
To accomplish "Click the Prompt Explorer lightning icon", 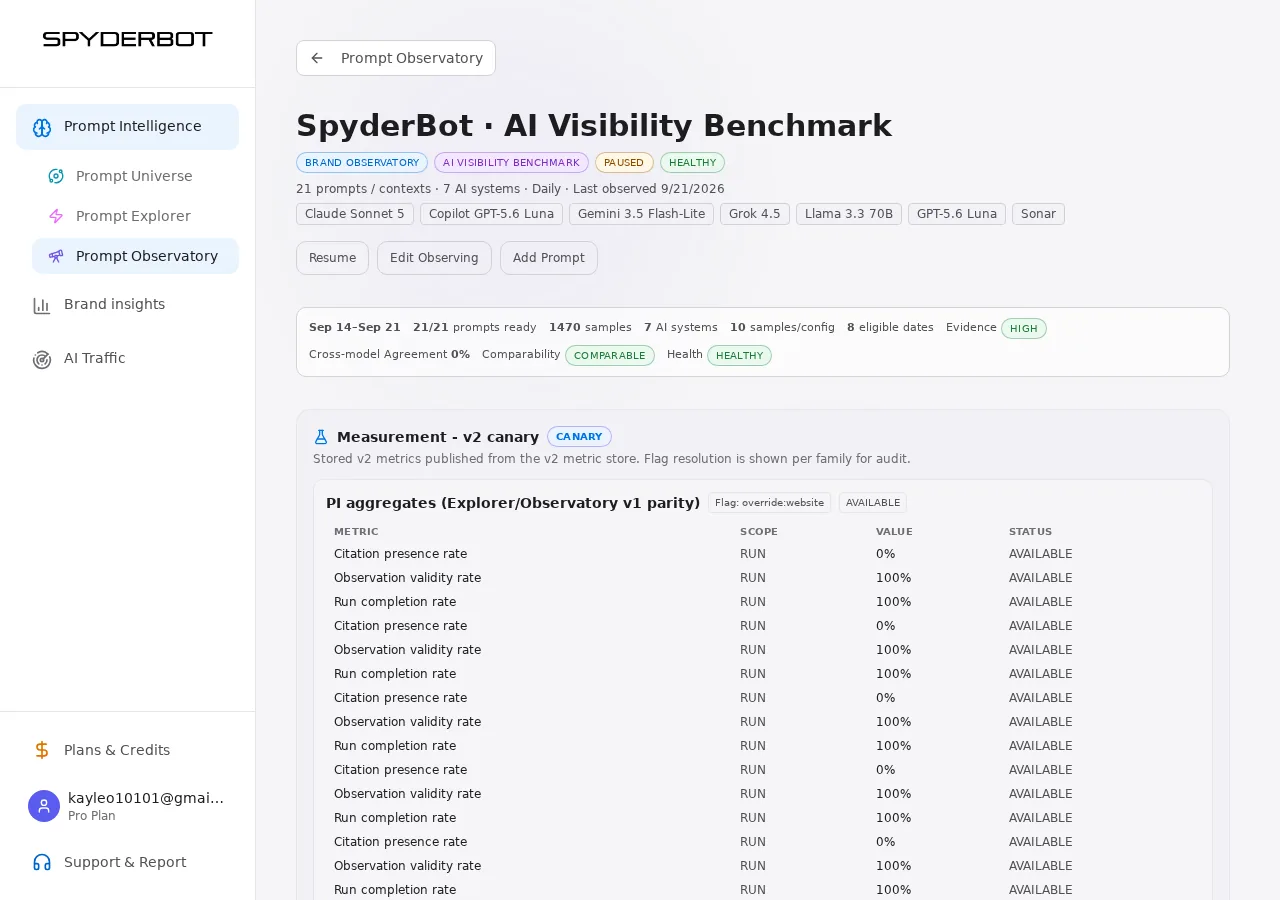I will pyautogui.click(x=56, y=216).
